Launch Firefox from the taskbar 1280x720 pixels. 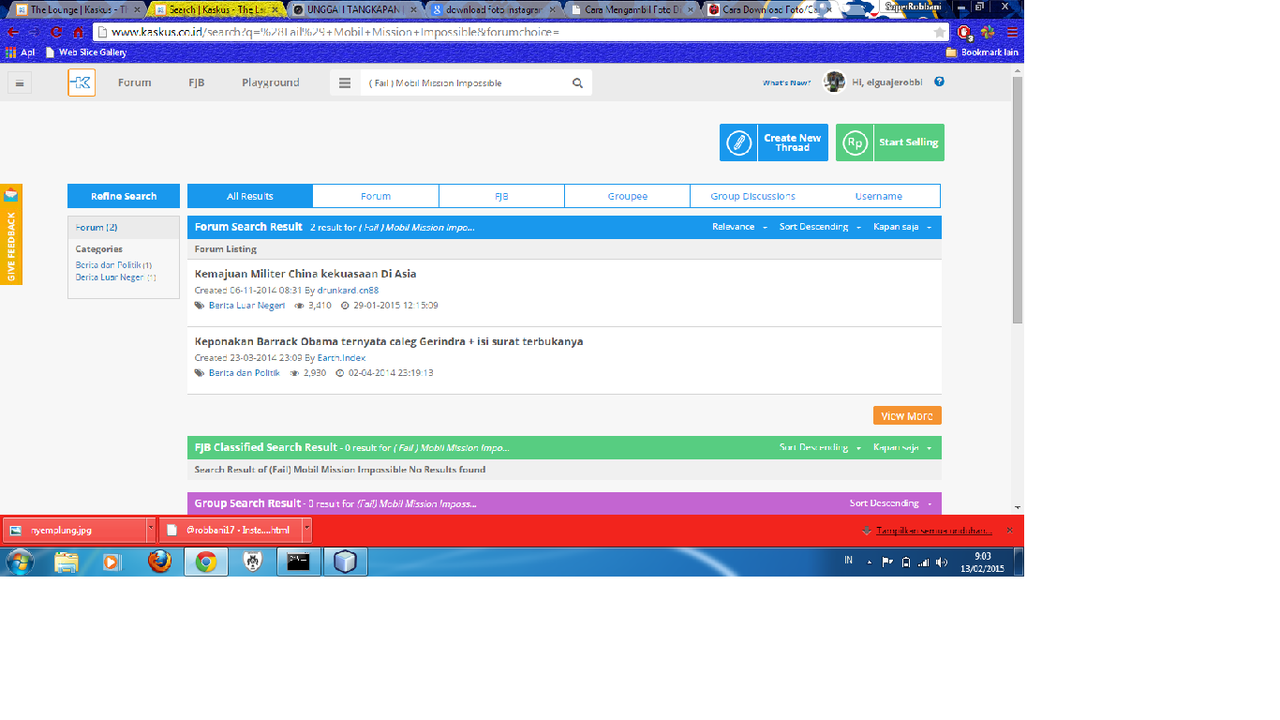159,562
